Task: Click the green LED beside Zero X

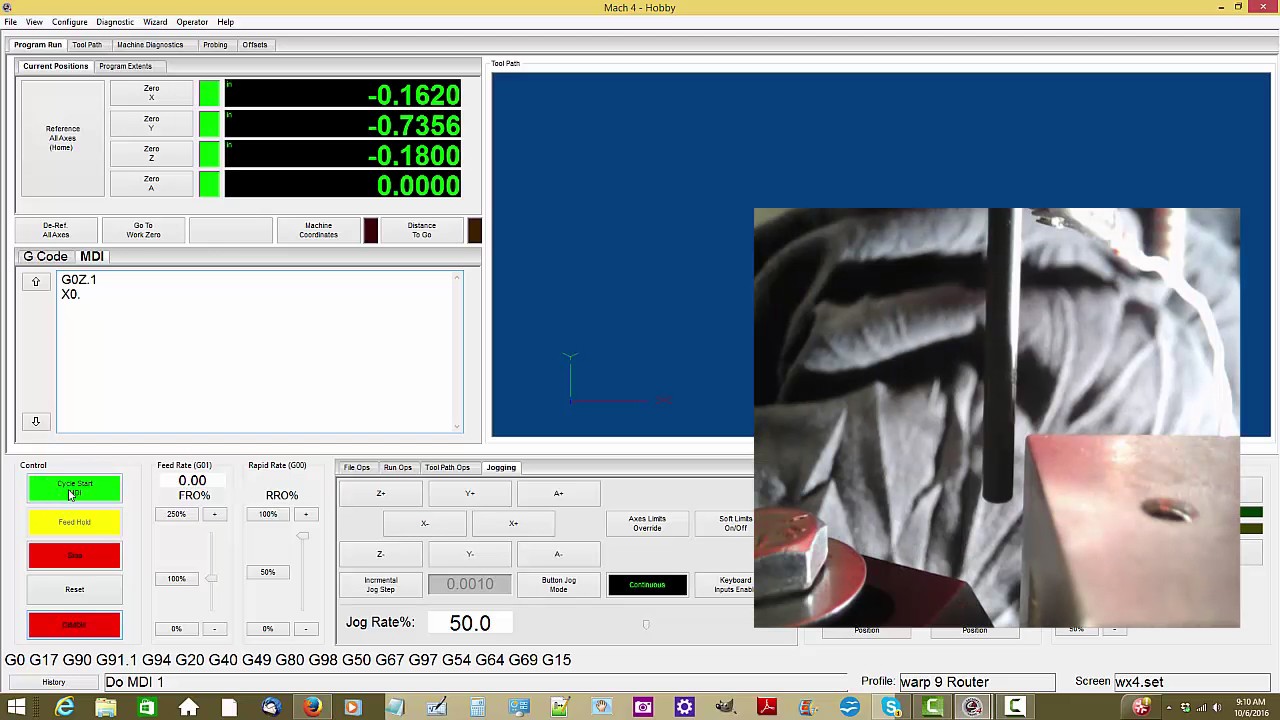Action: tap(209, 94)
